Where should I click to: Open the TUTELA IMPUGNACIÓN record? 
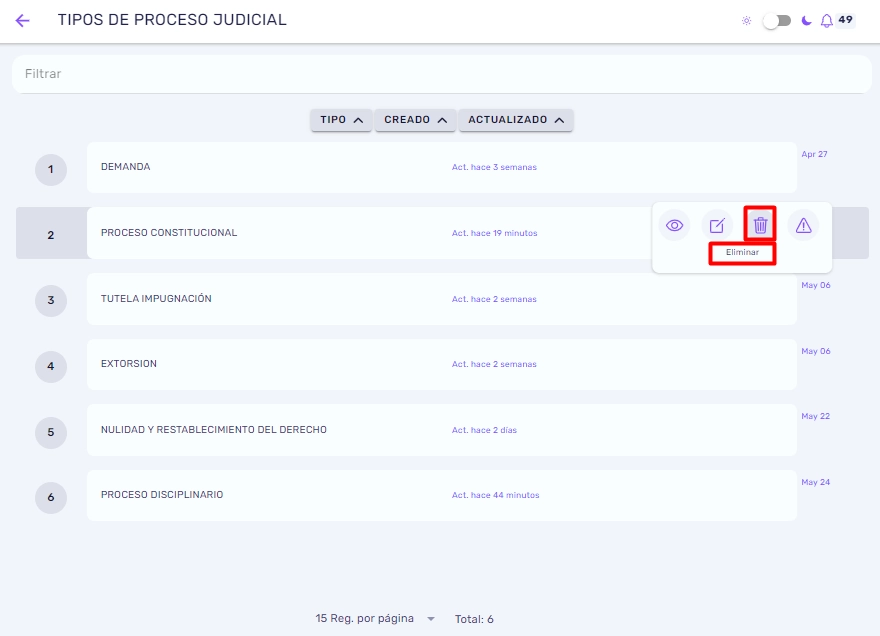tap(442, 299)
